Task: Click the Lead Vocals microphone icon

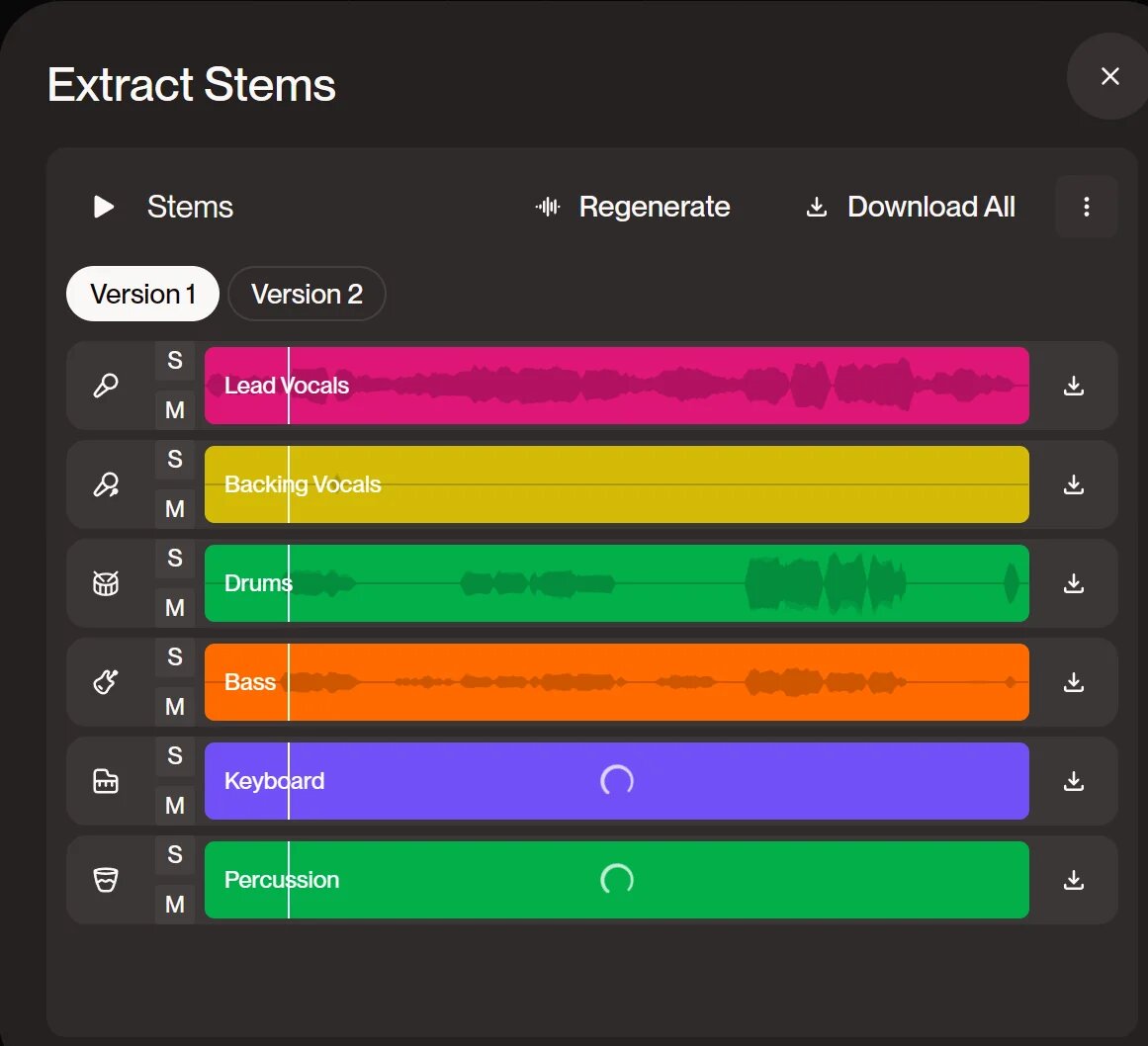Action: [x=106, y=386]
